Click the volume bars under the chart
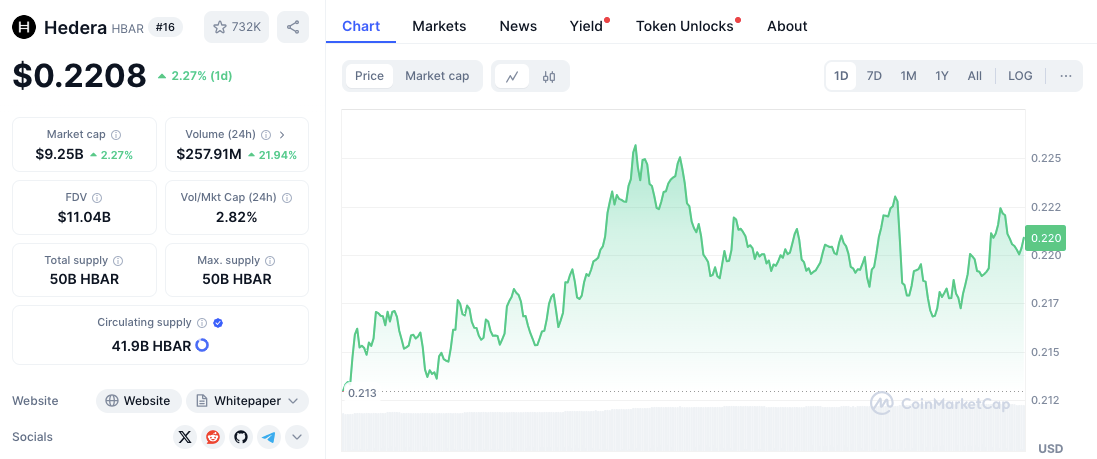The width and height of the screenshot is (1097, 459). (x=684, y=428)
